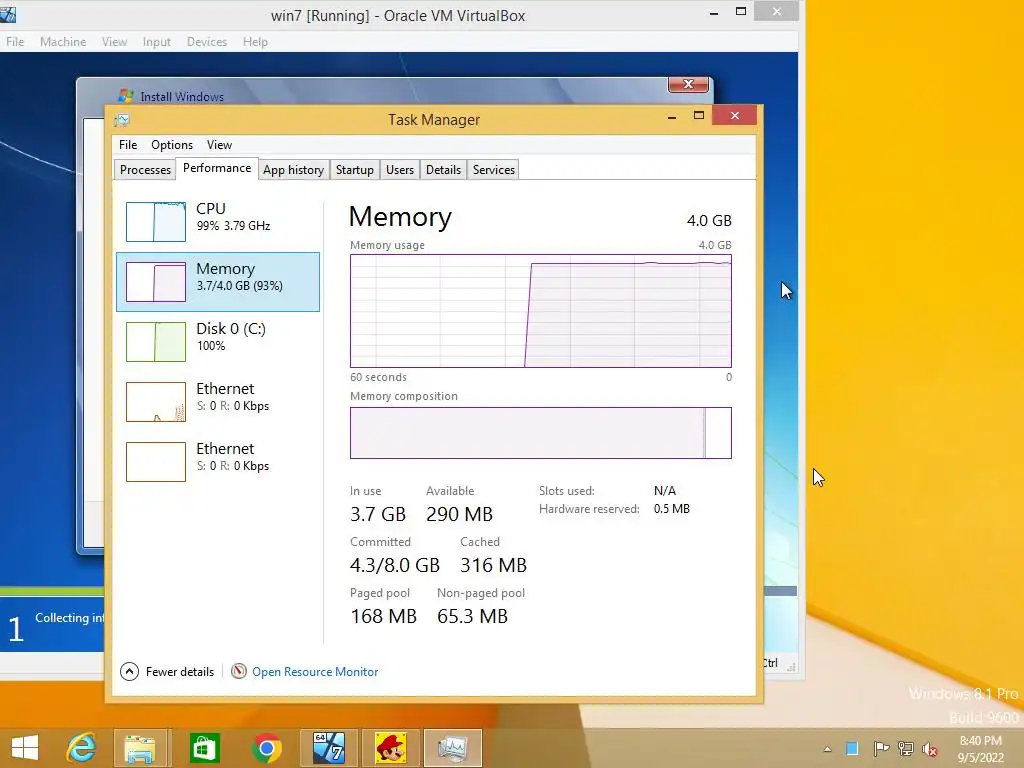The width and height of the screenshot is (1024, 768).
Task: Maximize the VirtualBox window
Action: pyautogui.click(x=741, y=11)
